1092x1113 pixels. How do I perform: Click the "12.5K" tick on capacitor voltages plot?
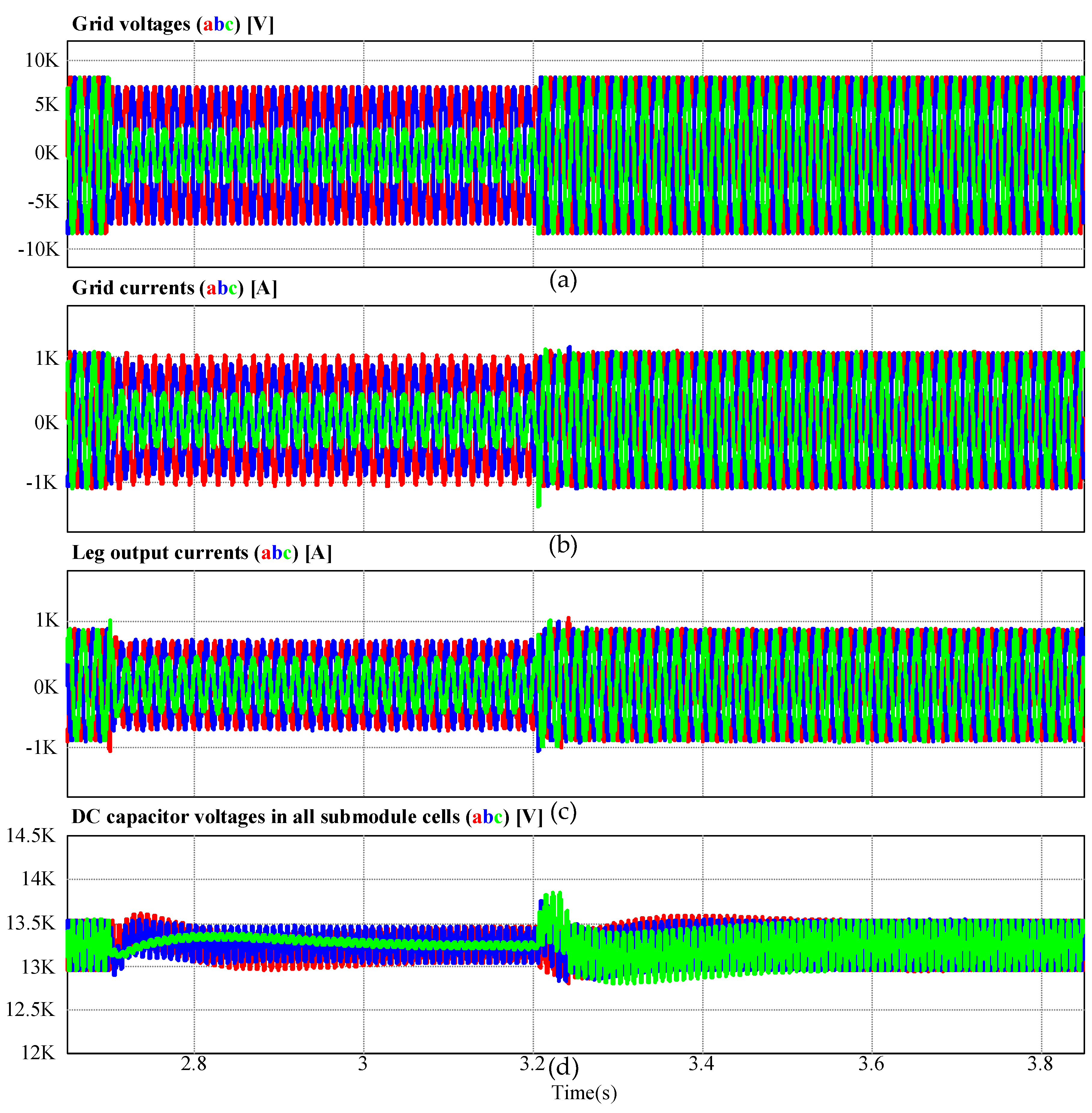[30, 1010]
